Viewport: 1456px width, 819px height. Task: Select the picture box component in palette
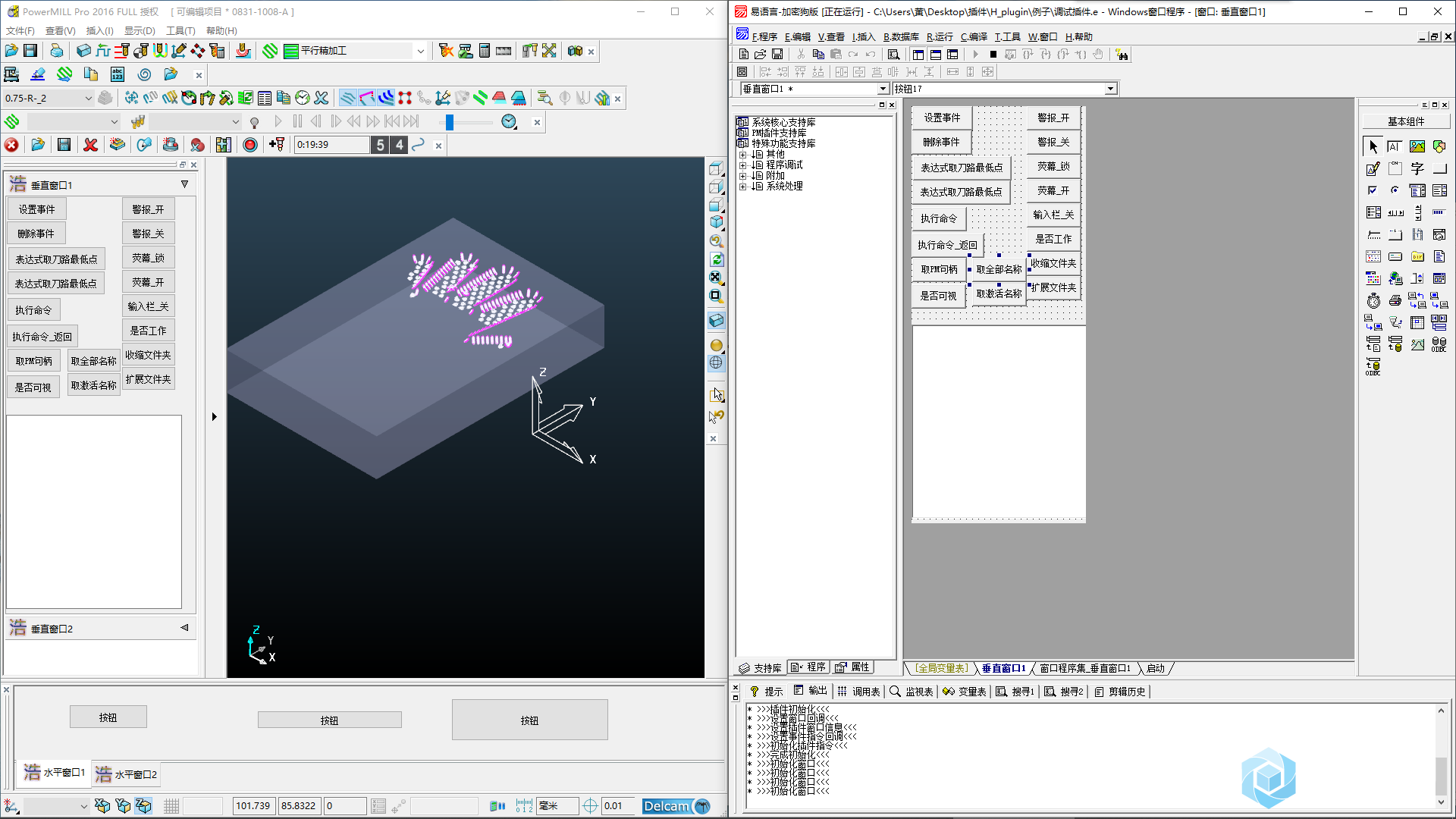click(1417, 146)
